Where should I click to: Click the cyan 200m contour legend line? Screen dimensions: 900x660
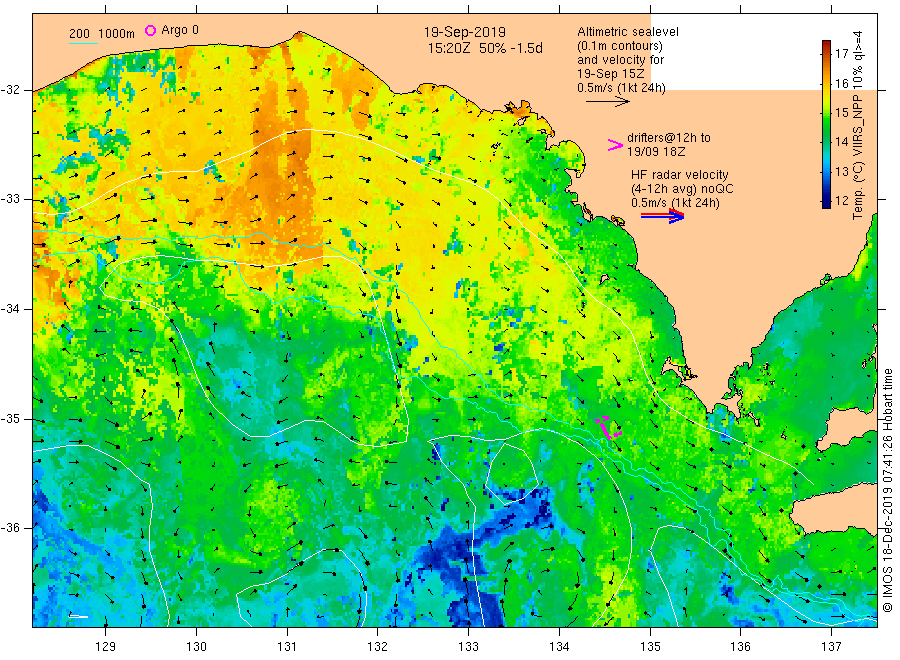click(x=83, y=43)
